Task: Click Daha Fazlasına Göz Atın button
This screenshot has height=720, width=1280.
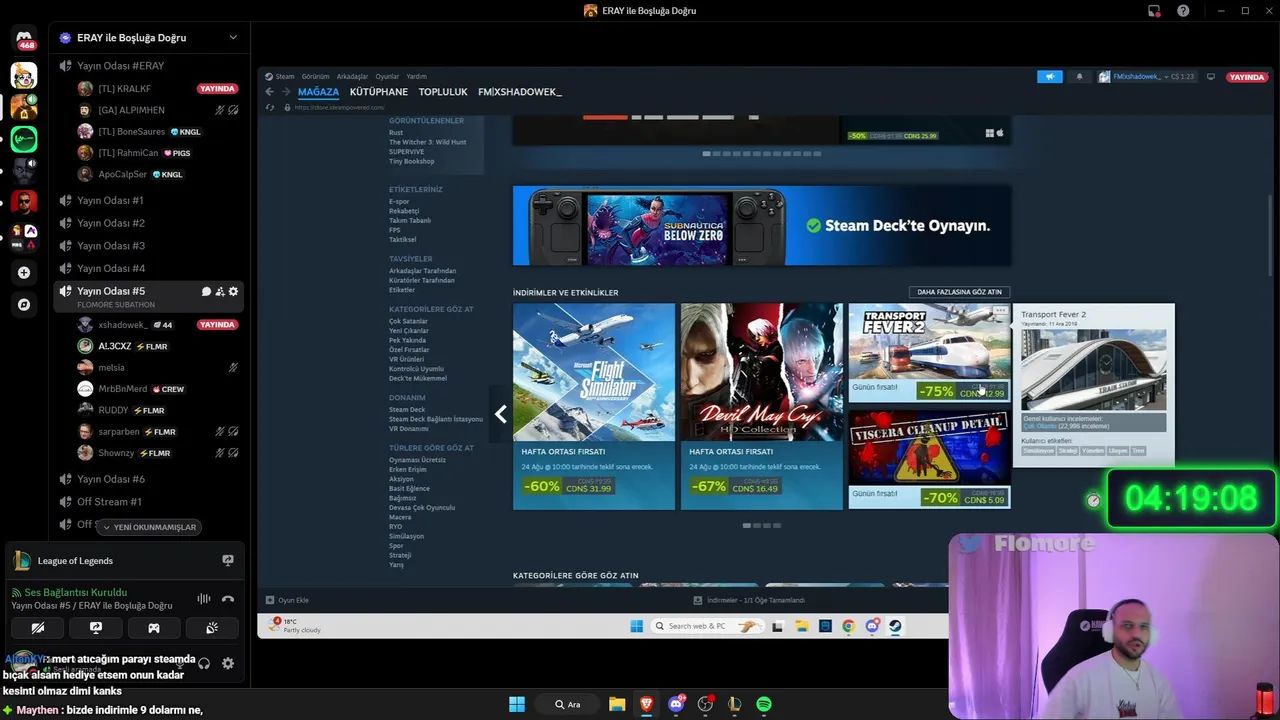Action: (959, 292)
